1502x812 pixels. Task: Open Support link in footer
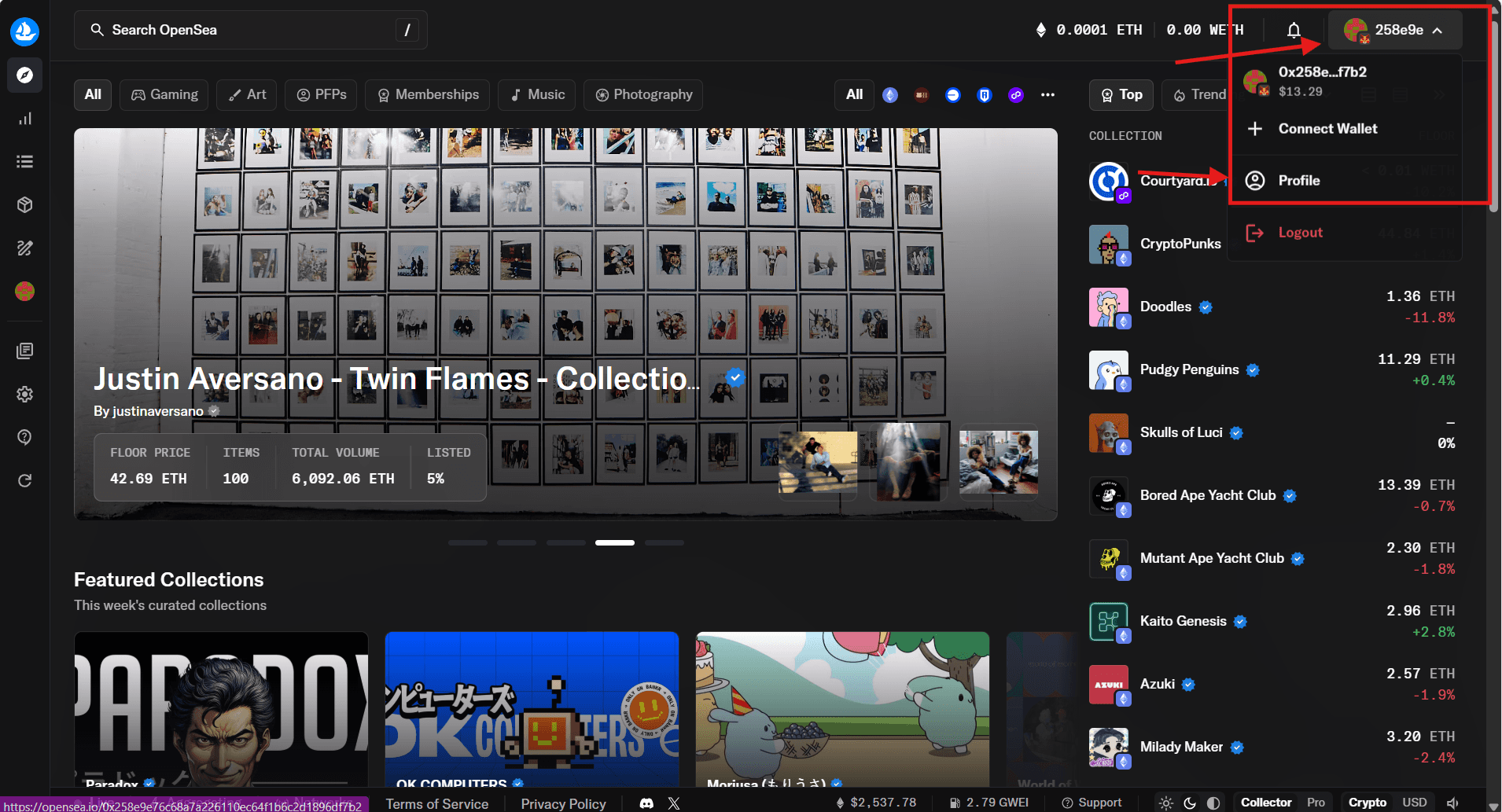1092,803
